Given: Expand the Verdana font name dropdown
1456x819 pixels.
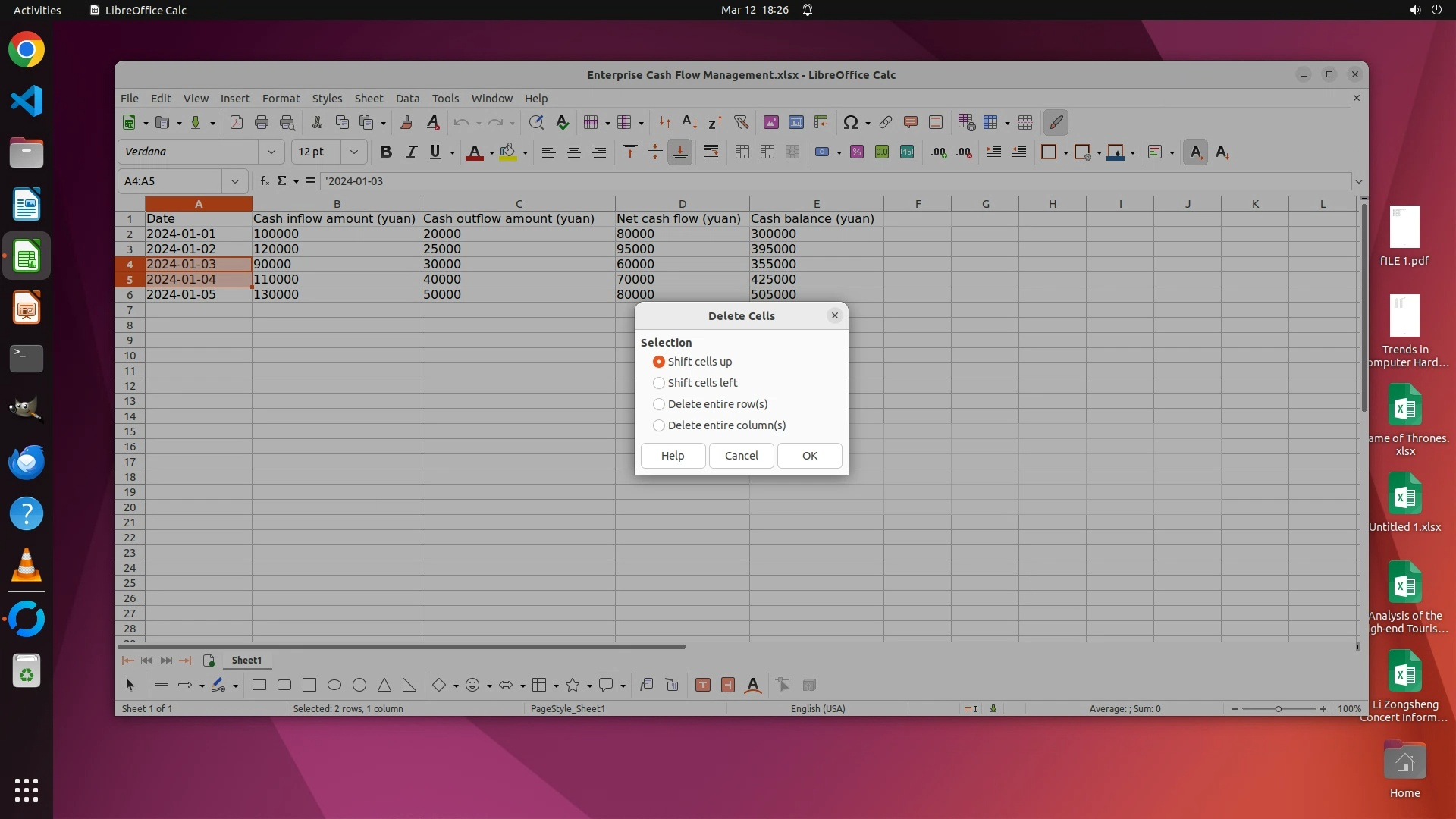Looking at the screenshot, I should (271, 152).
